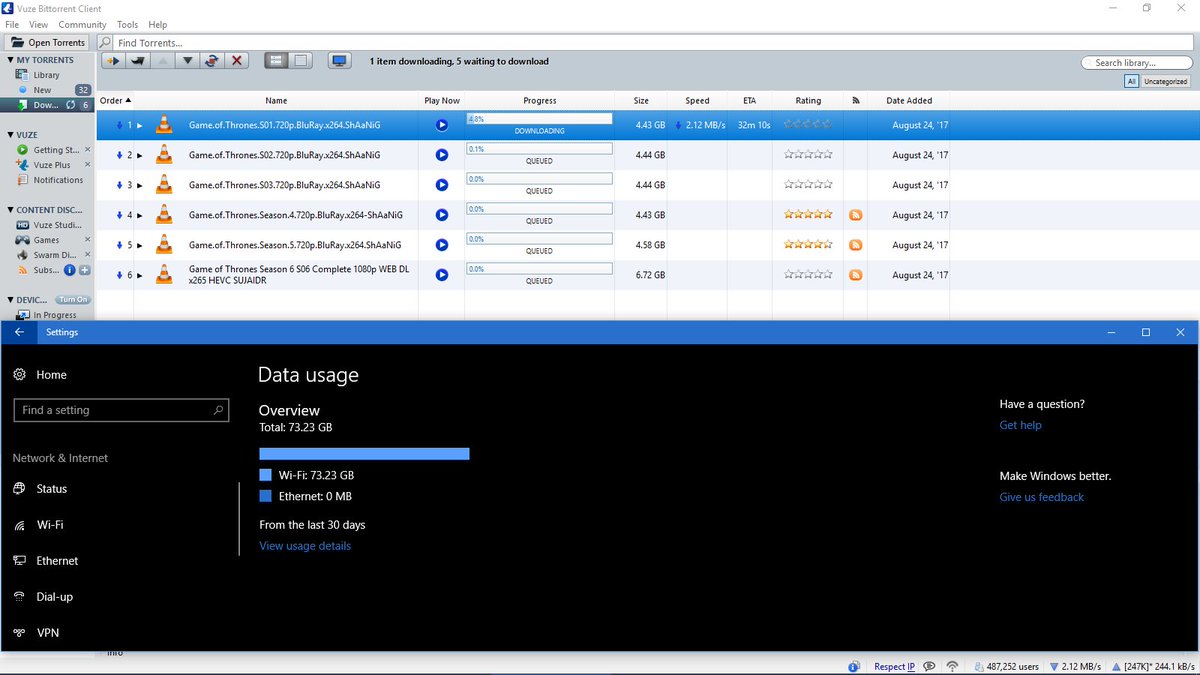Play Game of Thrones Season 6 torrent
The width and height of the screenshot is (1200, 675).
click(x=442, y=275)
